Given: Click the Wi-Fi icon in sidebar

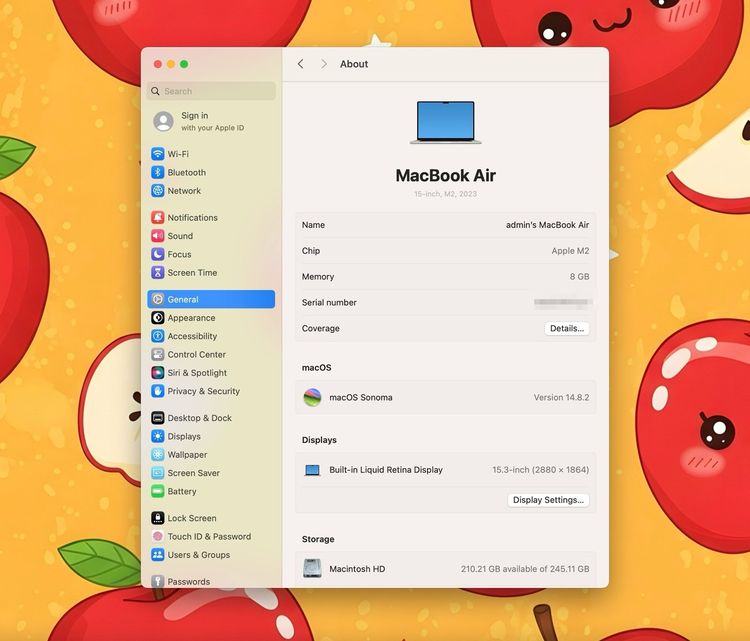Looking at the screenshot, I should click(157, 154).
